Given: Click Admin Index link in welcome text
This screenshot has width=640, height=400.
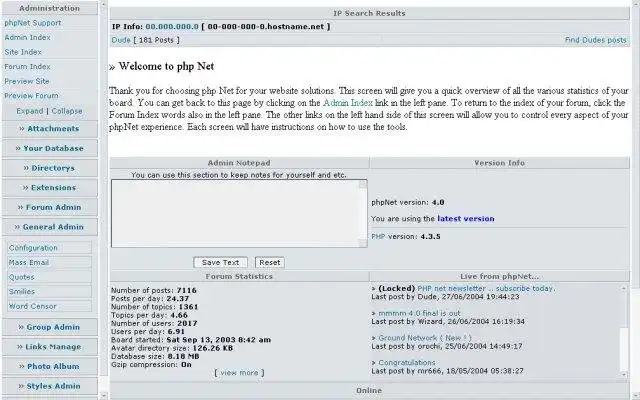Looking at the screenshot, I should [348, 102].
